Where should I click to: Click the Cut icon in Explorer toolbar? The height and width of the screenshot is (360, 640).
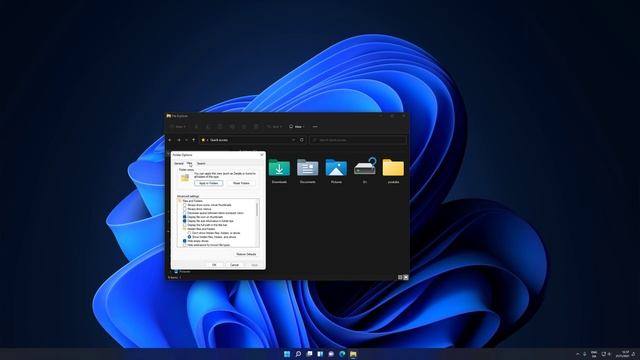(196, 127)
